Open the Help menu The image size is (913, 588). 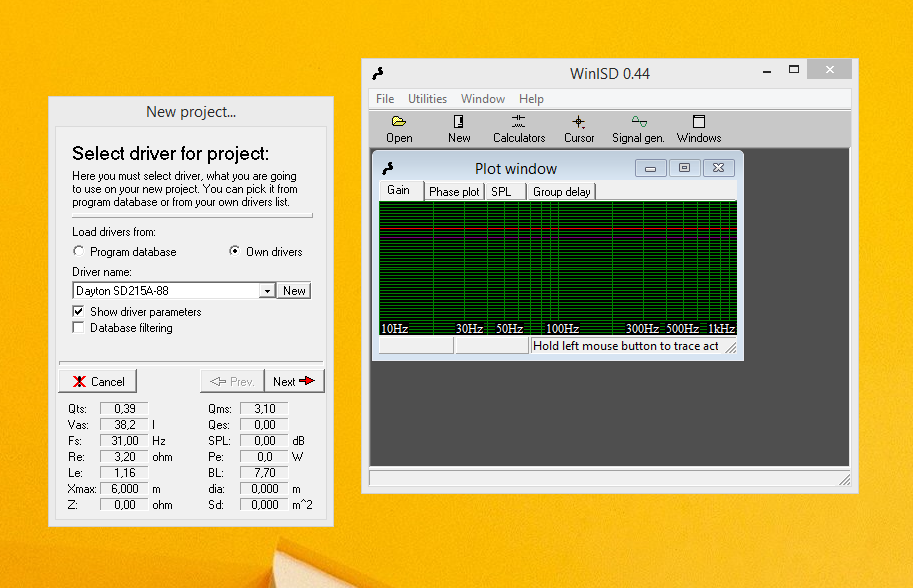coord(531,99)
